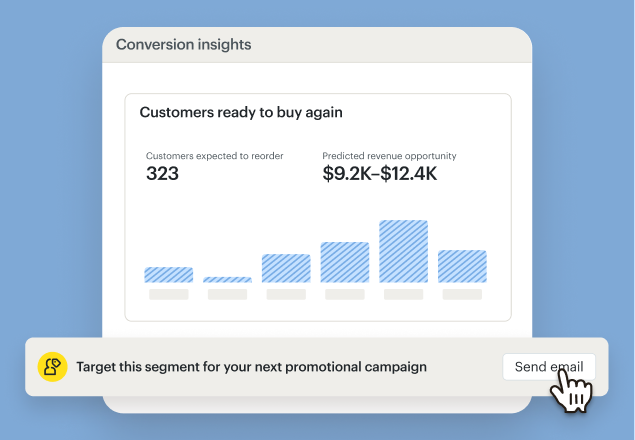
Task: Click the Customers expected to reorder label
Action: 214,156
